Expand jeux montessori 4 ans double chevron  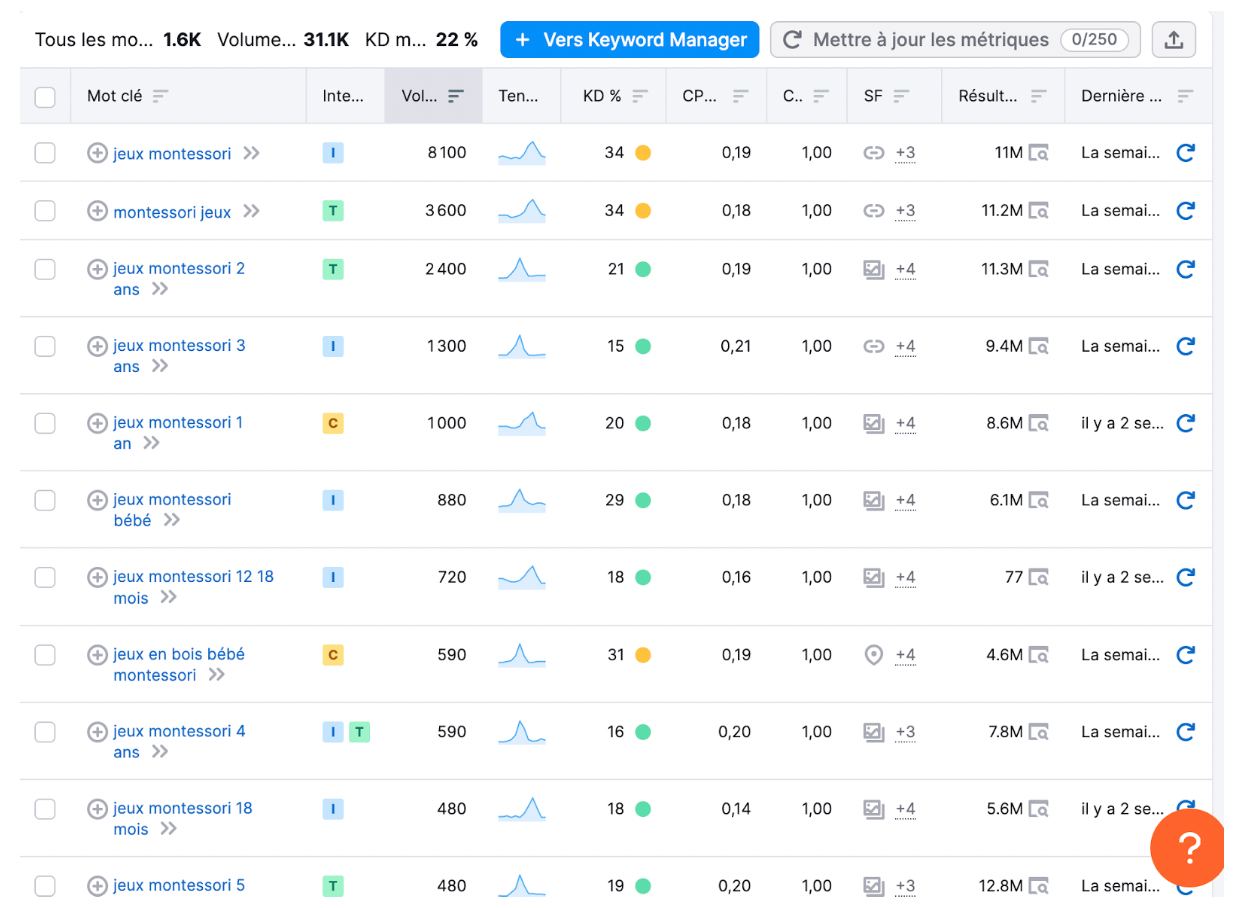coord(160,751)
